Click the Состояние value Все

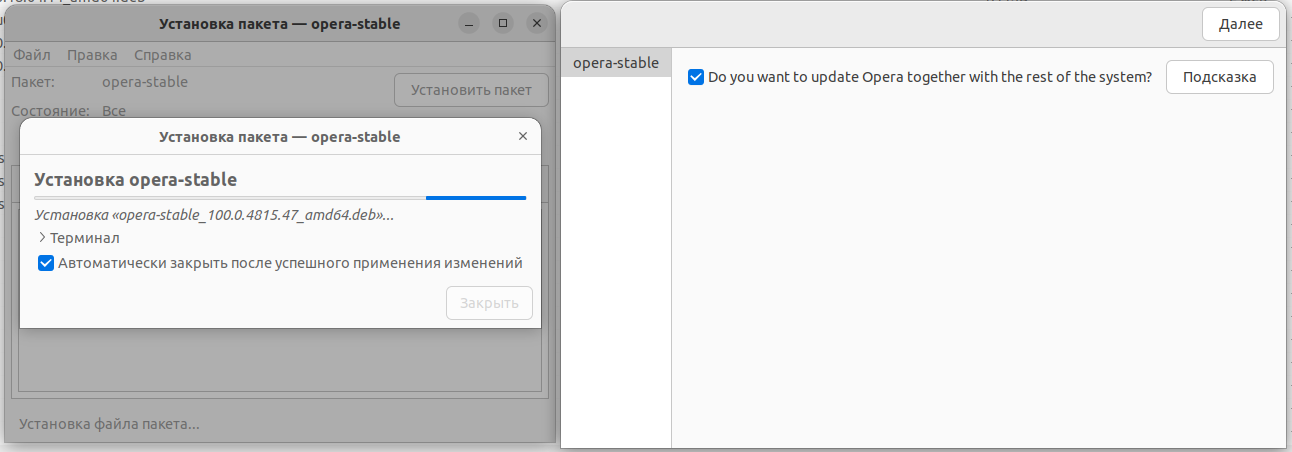(114, 111)
